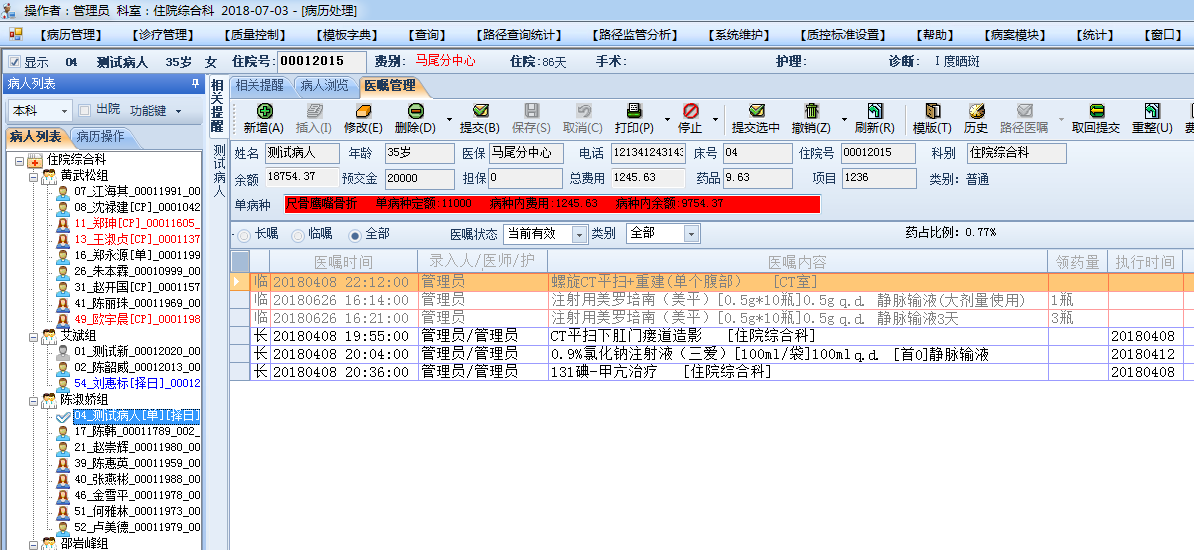Select the 临嘱 radio button
This screenshot has width=1194, height=550.
[298, 235]
